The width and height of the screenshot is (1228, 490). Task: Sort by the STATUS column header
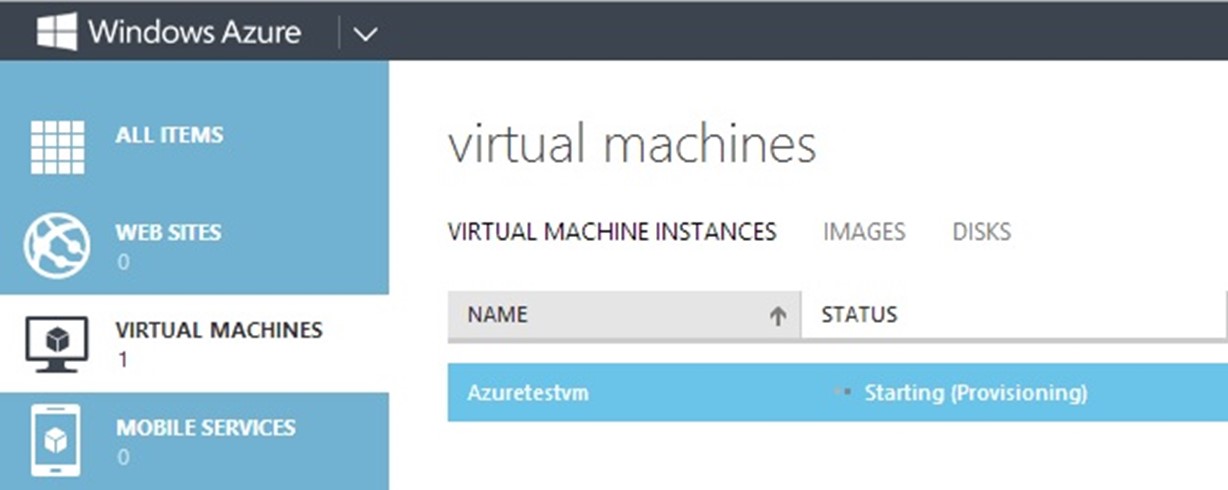tap(1014, 315)
